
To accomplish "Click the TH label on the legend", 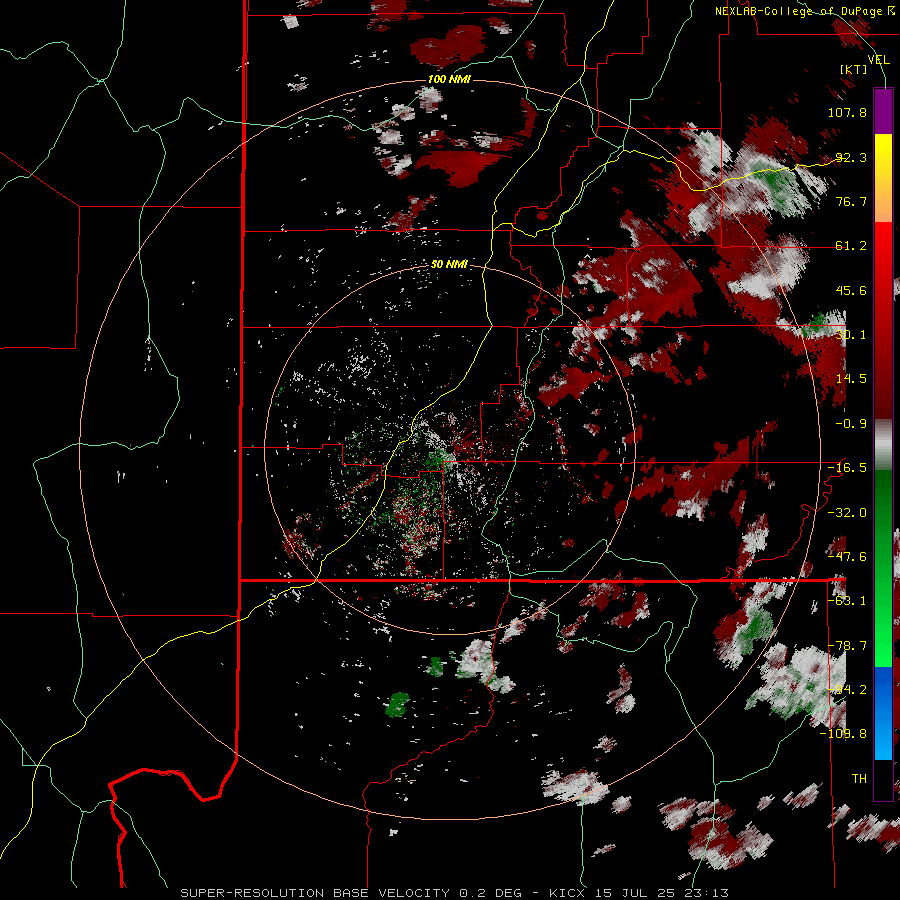I will (x=859, y=779).
